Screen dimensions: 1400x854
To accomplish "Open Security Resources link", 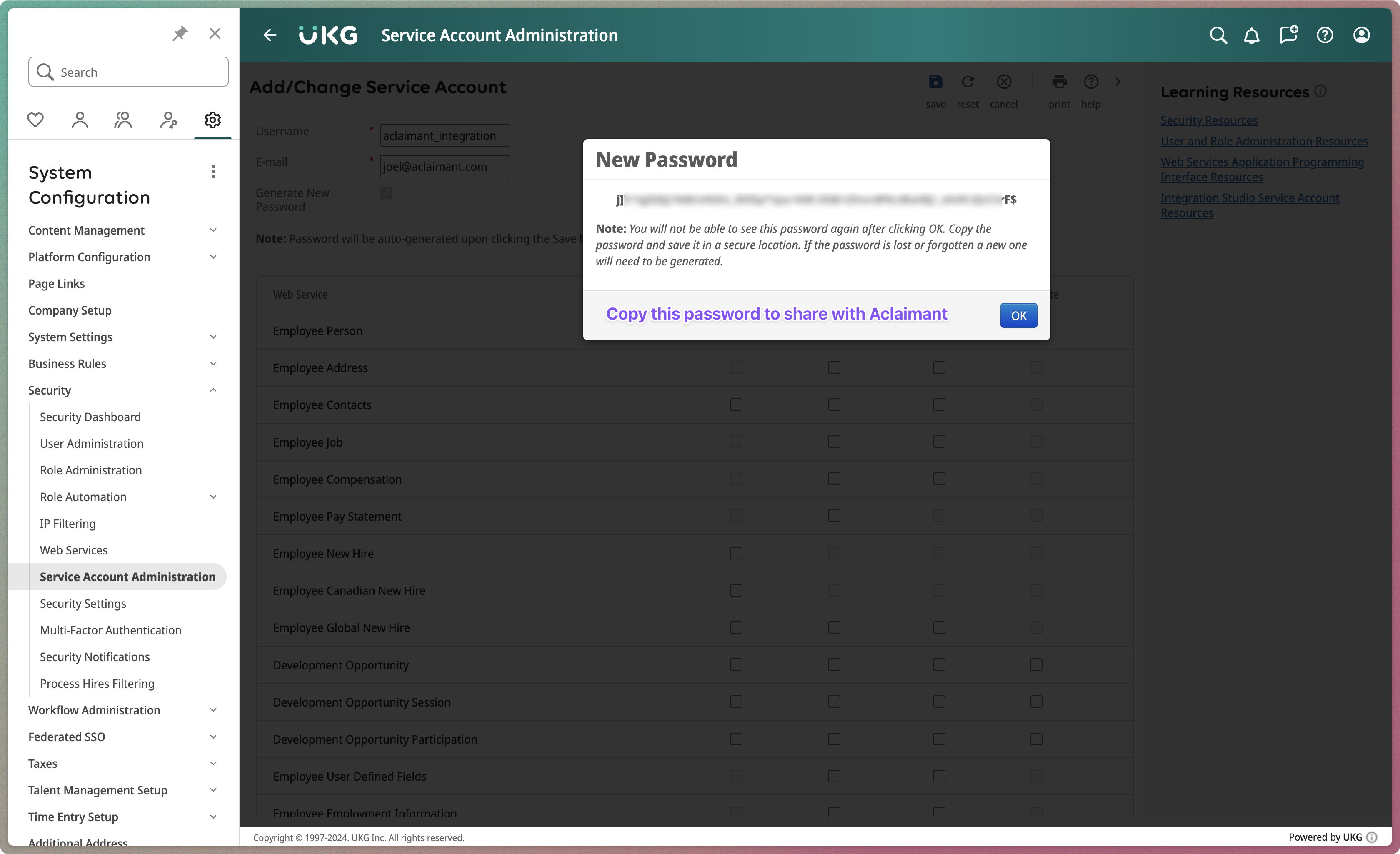I will tap(1208, 120).
